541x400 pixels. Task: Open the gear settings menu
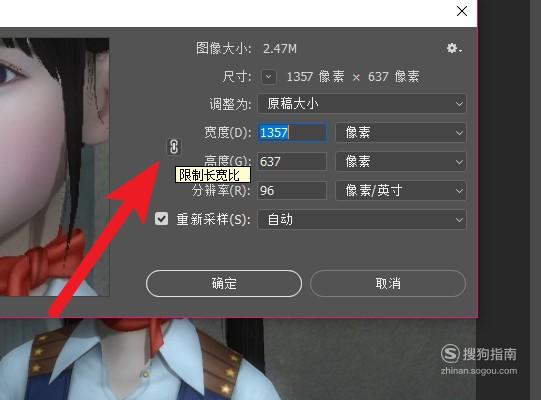(454, 48)
